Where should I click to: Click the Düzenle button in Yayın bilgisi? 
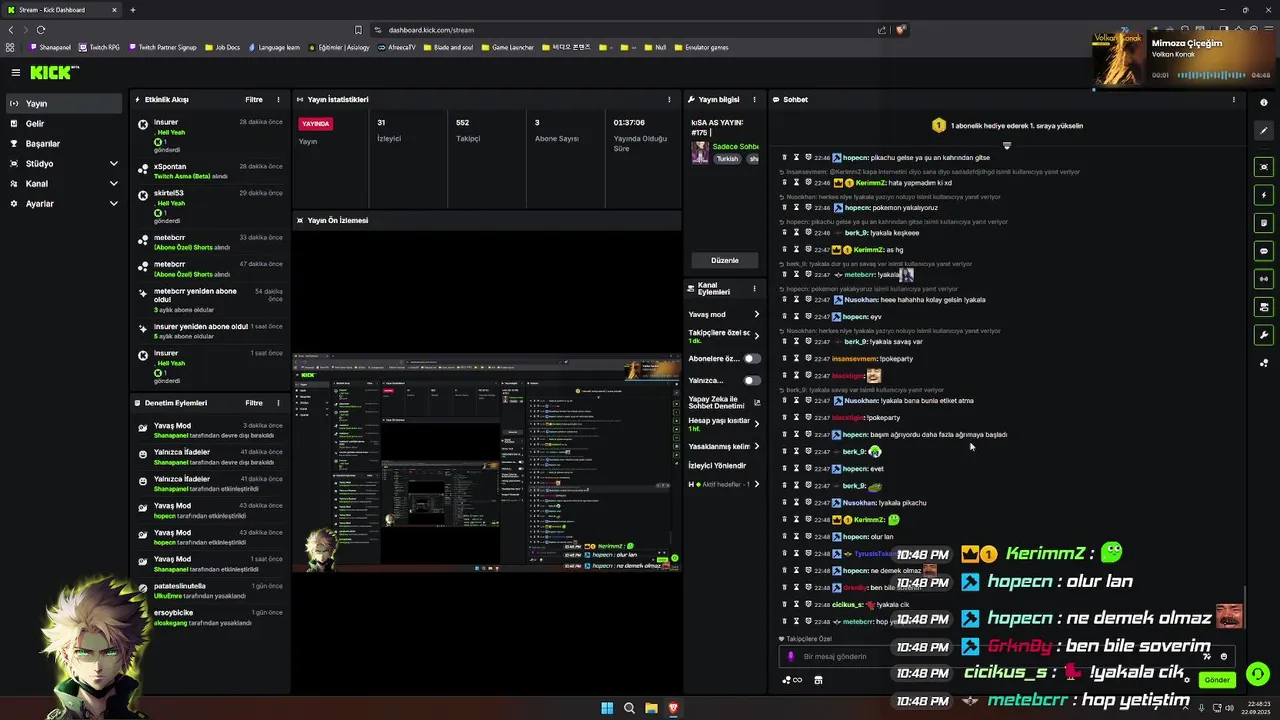[724, 260]
